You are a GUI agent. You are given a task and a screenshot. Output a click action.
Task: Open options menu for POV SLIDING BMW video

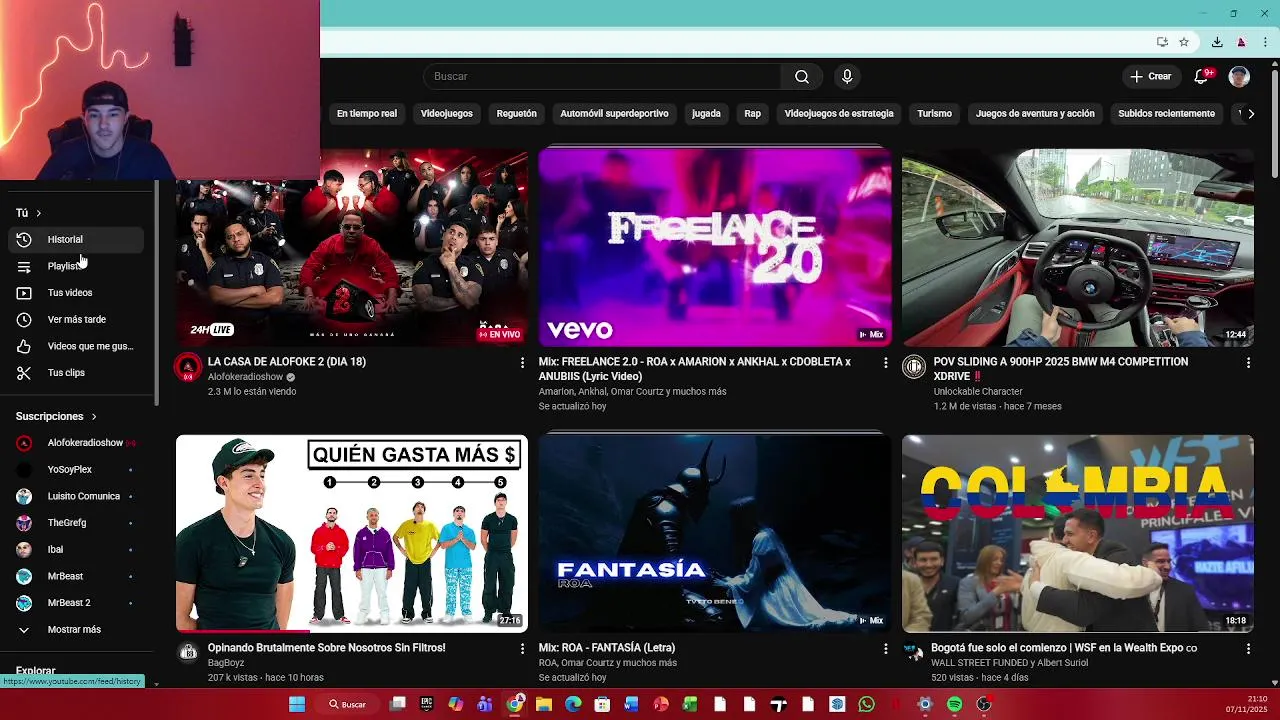[x=1248, y=363]
